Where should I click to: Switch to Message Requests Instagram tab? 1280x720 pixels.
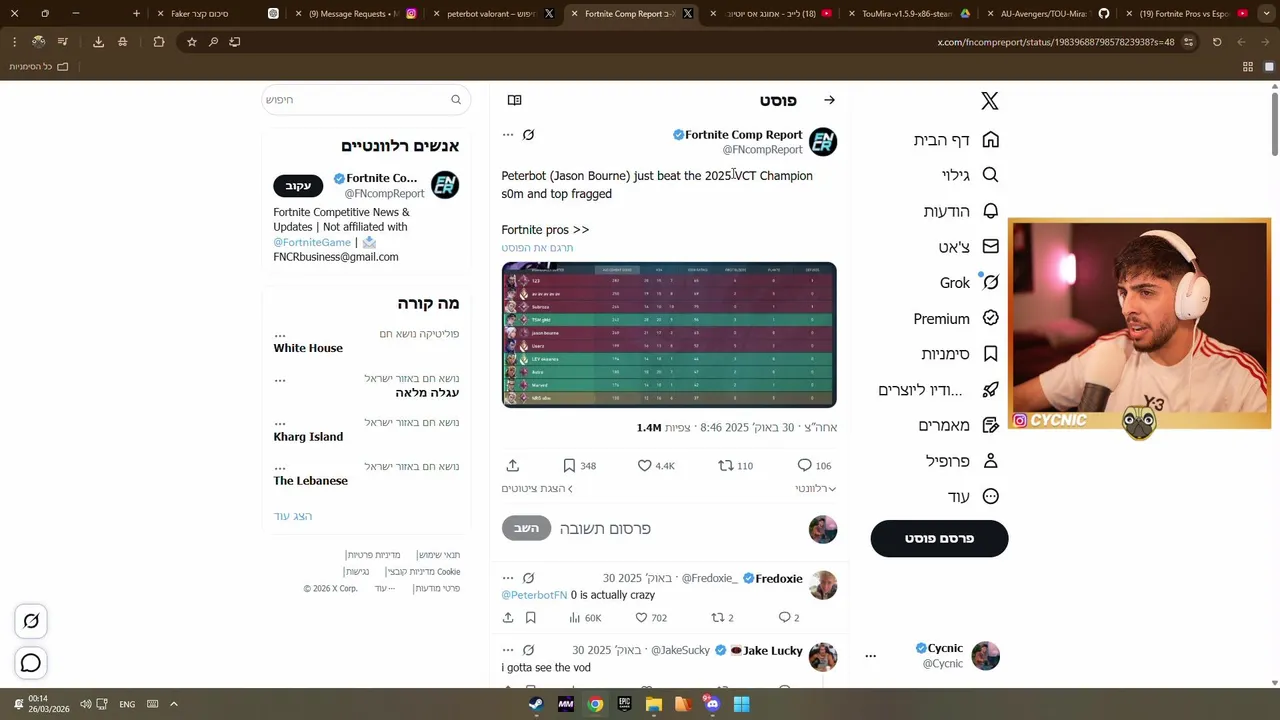(x=355, y=14)
